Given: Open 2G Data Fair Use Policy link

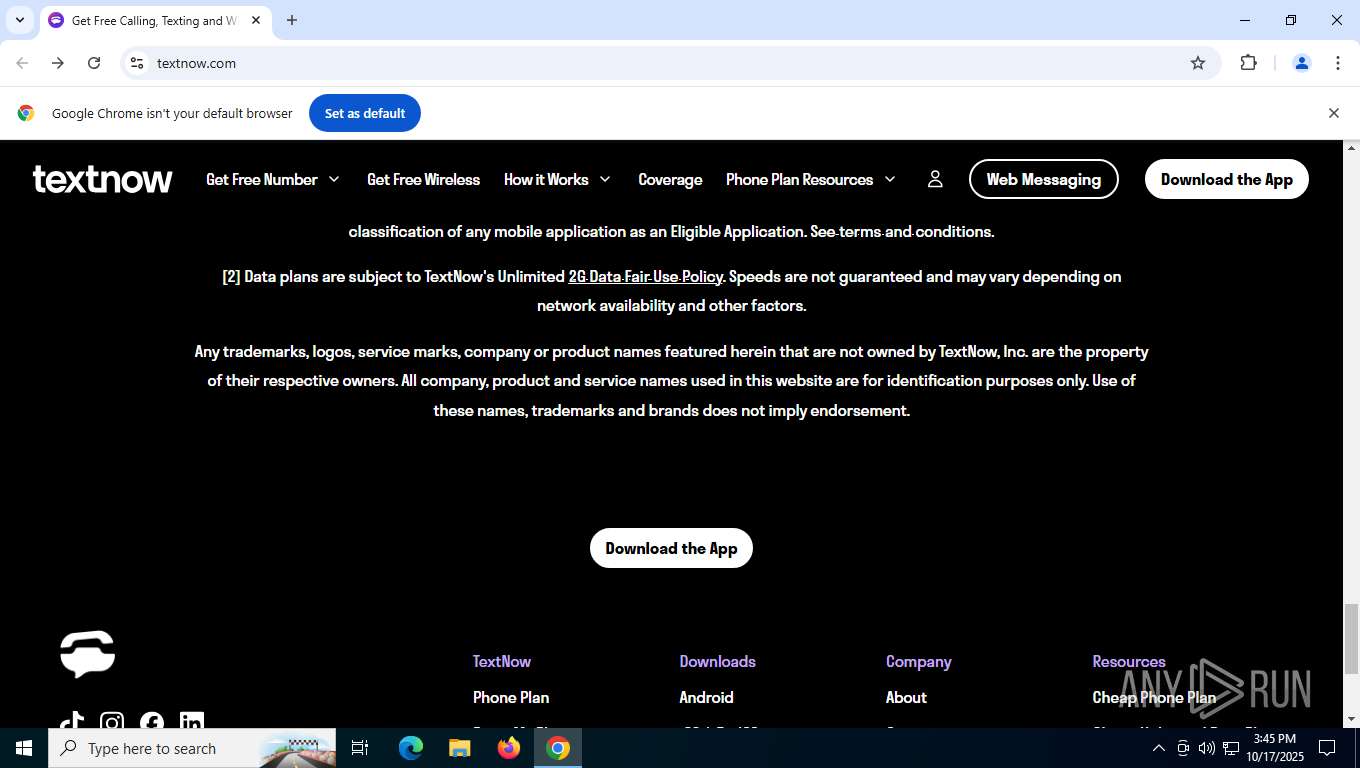Looking at the screenshot, I should point(645,277).
